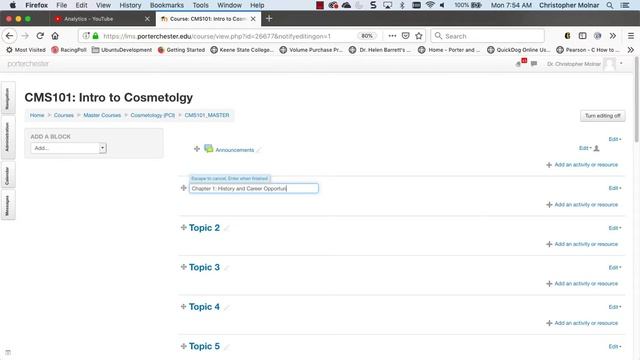Click the Turn editing off button
This screenshot has height=360, width=640.
pos(602,116)
